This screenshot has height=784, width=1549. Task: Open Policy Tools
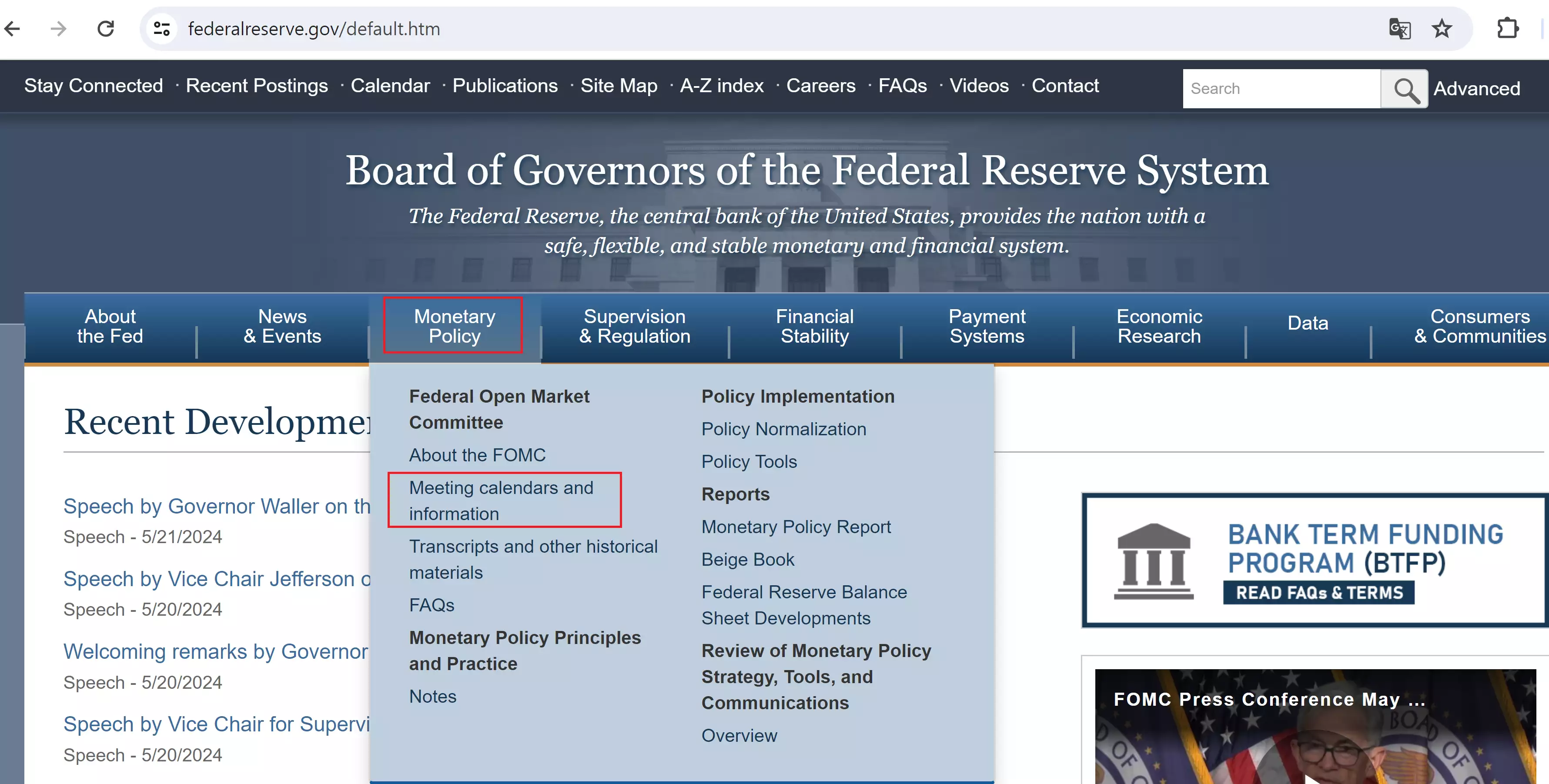749,461
